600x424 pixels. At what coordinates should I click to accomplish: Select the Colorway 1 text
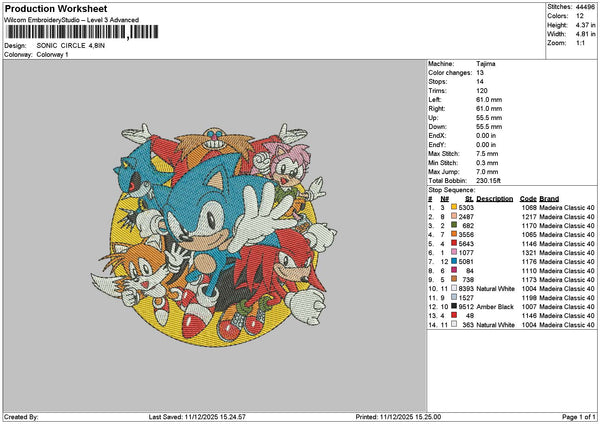point(52,55)
